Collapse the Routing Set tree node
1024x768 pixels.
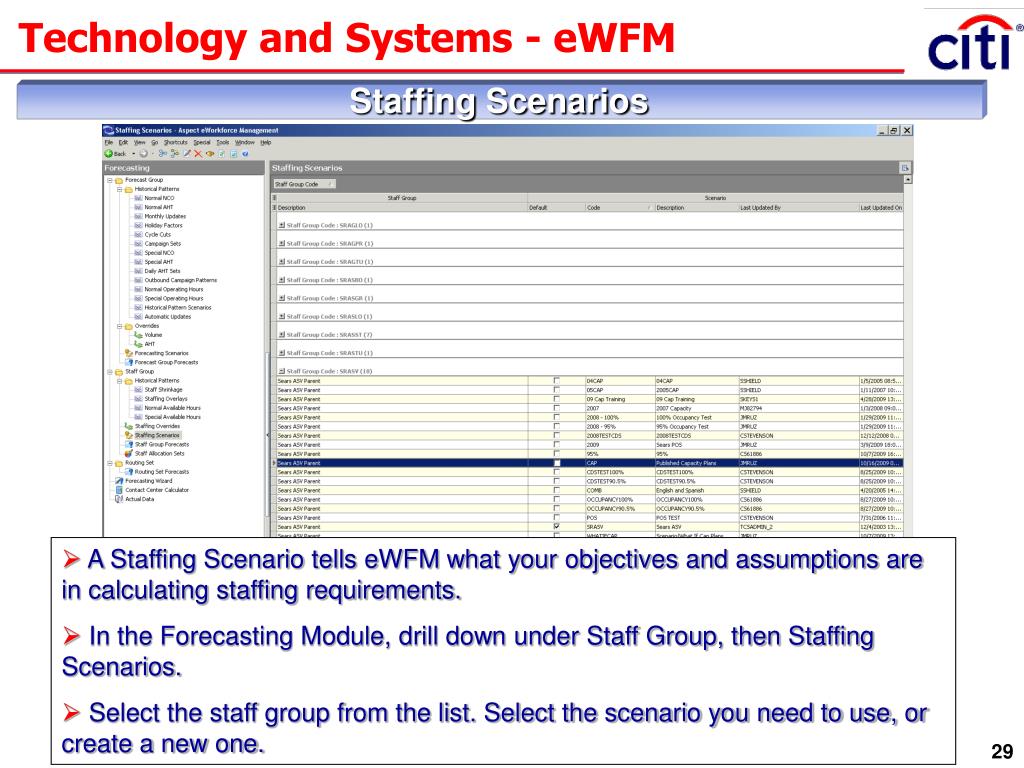[110, 463]
